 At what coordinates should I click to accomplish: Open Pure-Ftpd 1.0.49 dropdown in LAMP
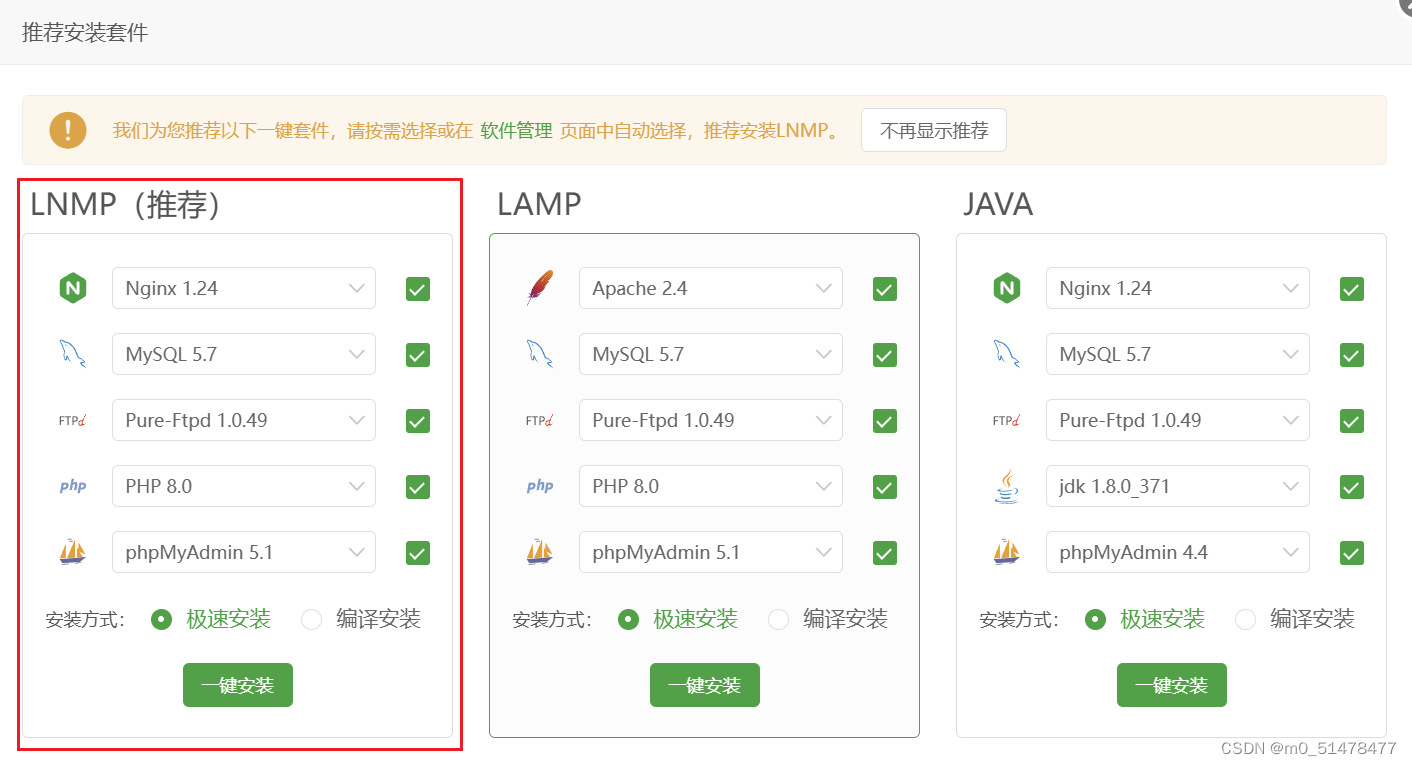[x=711, y=420]
